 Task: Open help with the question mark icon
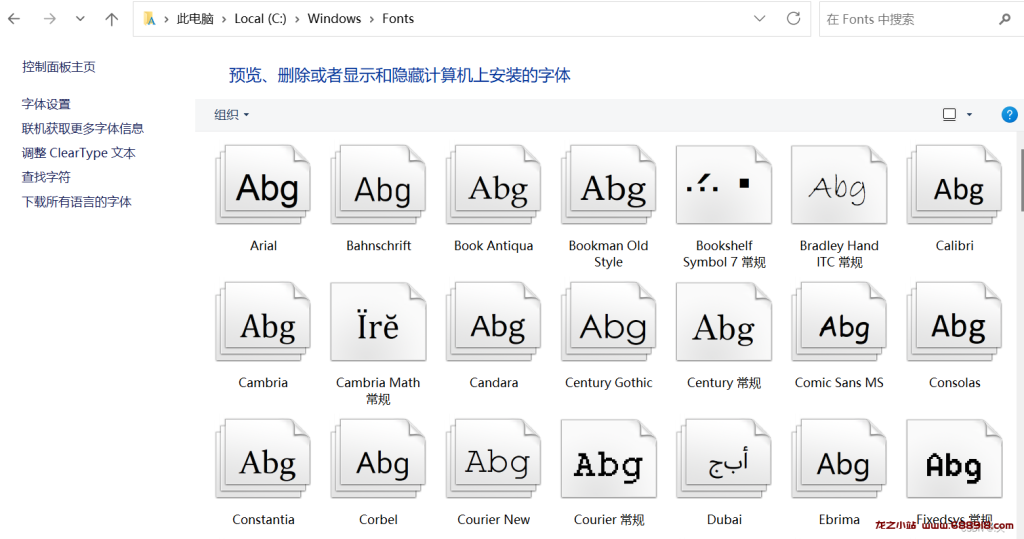click(x=1009, y=114)
